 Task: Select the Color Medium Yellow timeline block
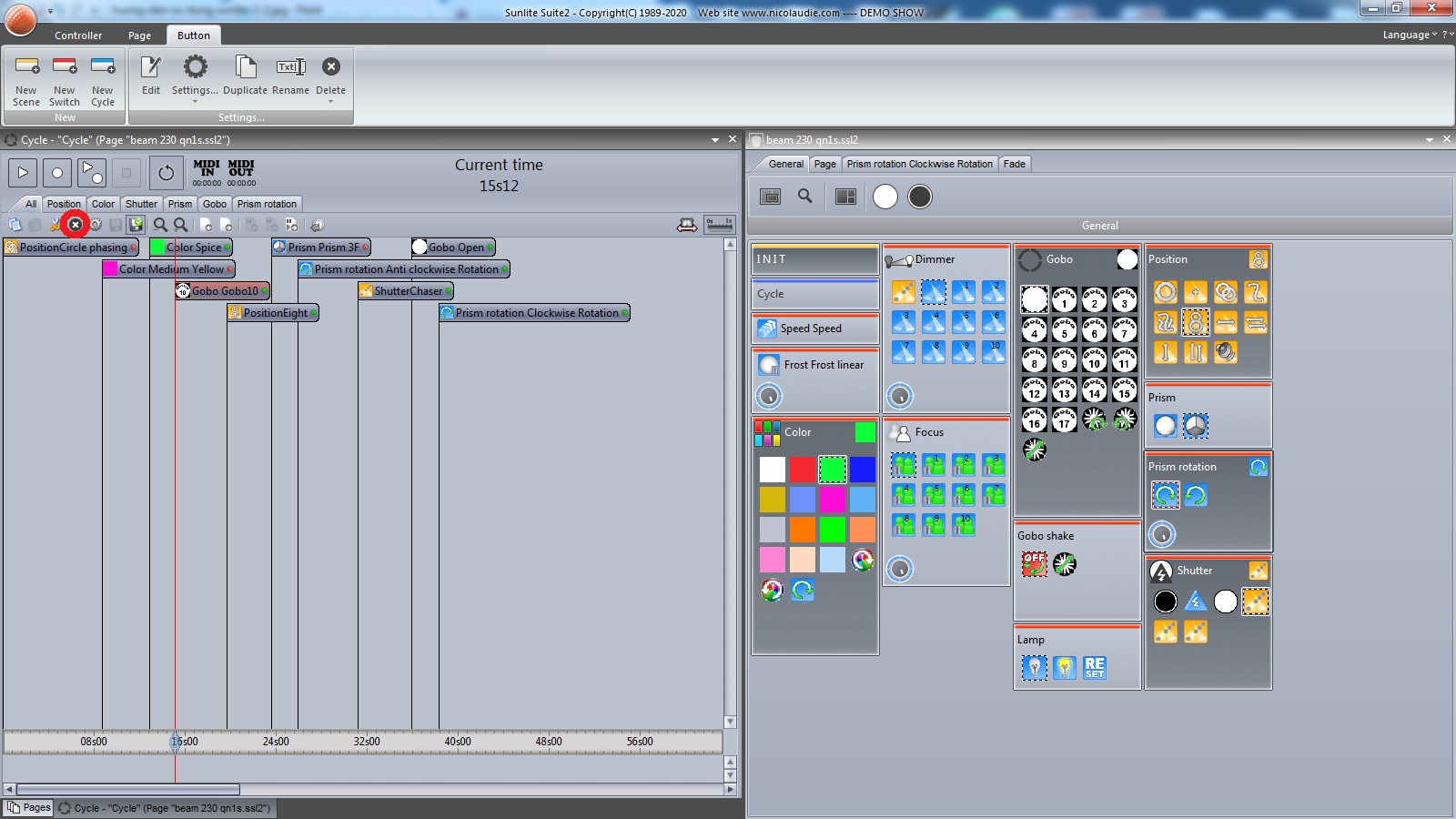[x=169, y=268]
